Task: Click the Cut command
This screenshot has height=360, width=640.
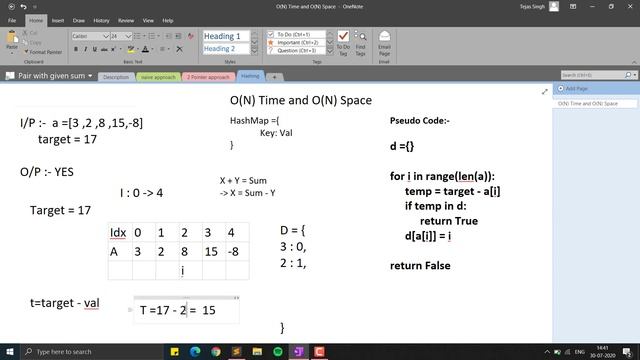Action: coord(30,33)
